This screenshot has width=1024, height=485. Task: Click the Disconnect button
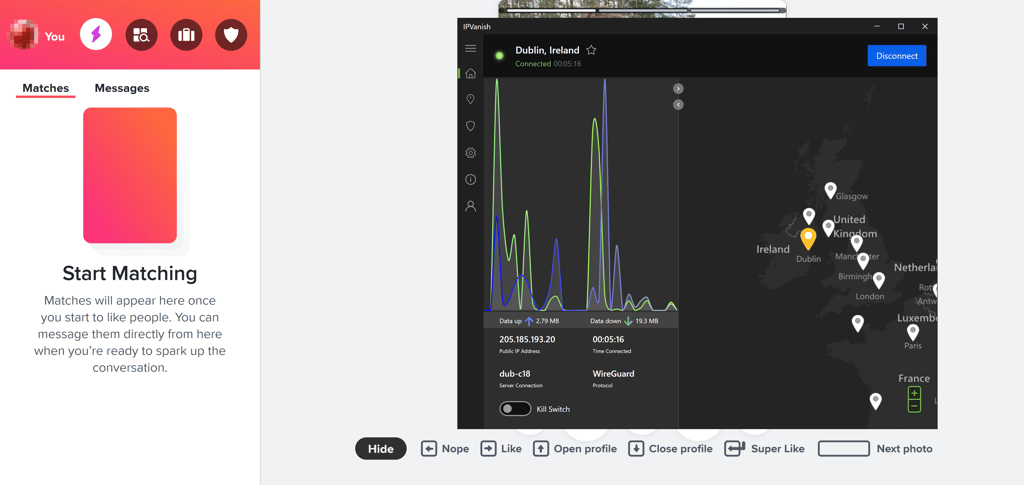[x=897, y=55]
